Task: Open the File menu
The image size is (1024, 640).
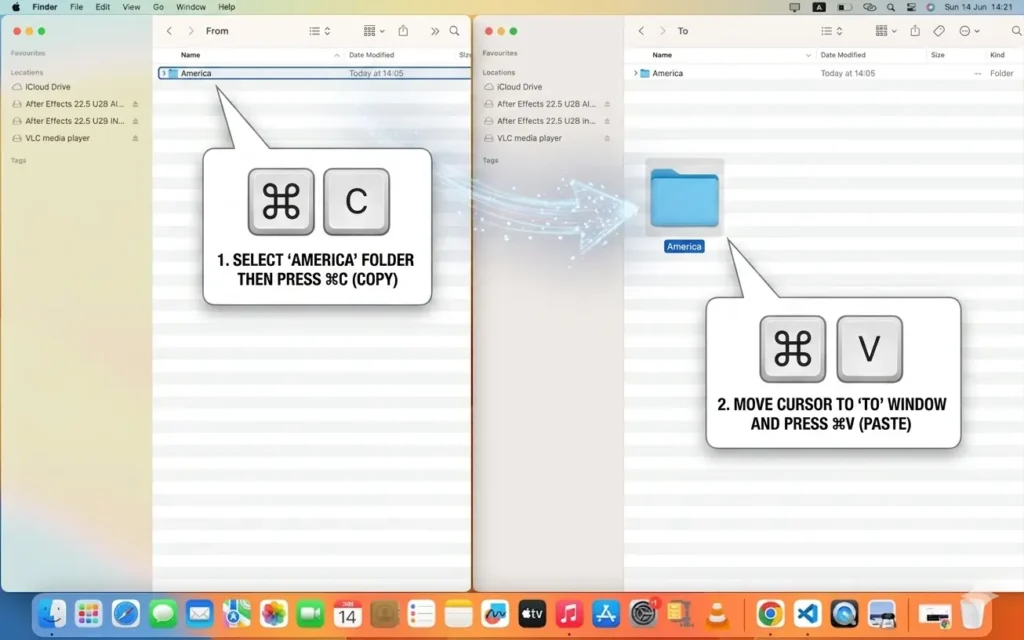Action: 76,7
